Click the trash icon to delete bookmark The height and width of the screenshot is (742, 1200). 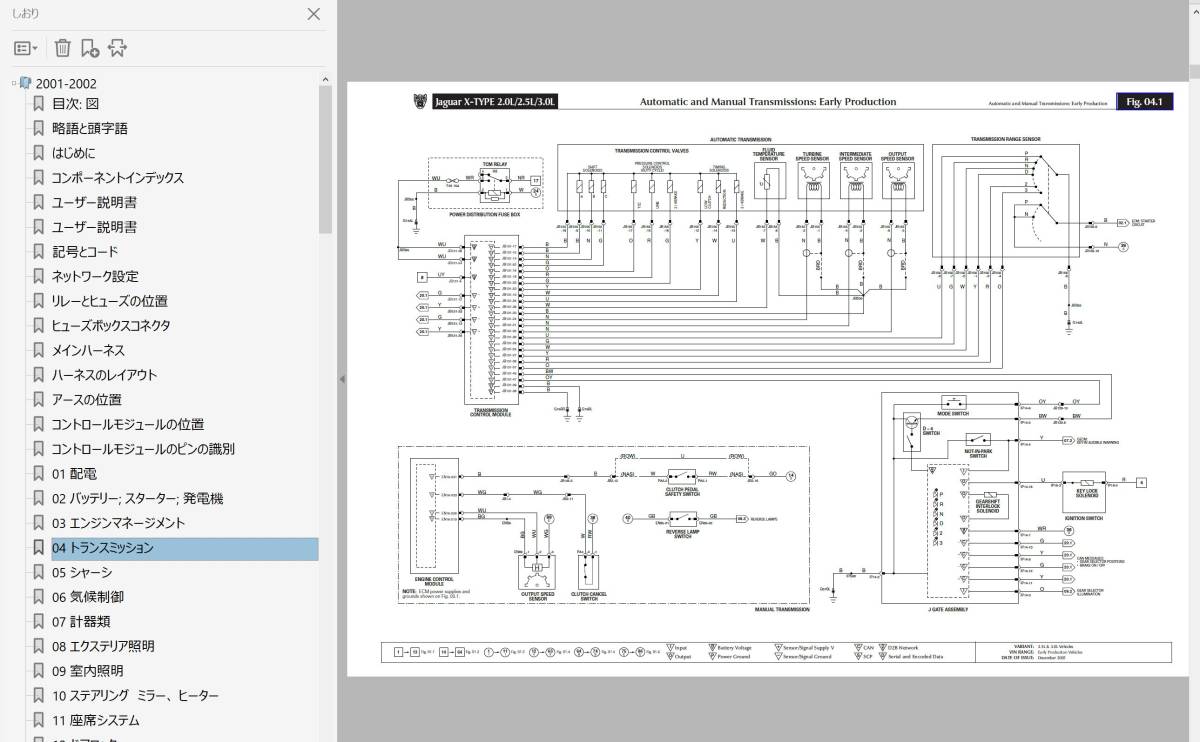tap(62, 48)
